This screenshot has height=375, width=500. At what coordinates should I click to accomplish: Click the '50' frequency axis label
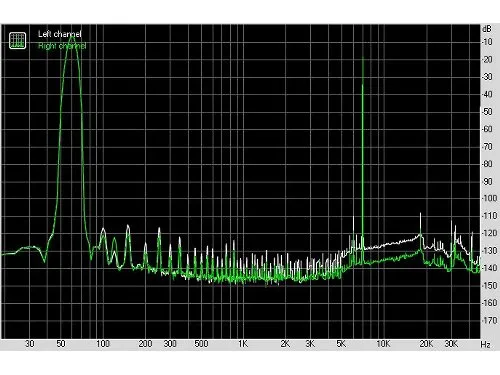tap(61, 344)
